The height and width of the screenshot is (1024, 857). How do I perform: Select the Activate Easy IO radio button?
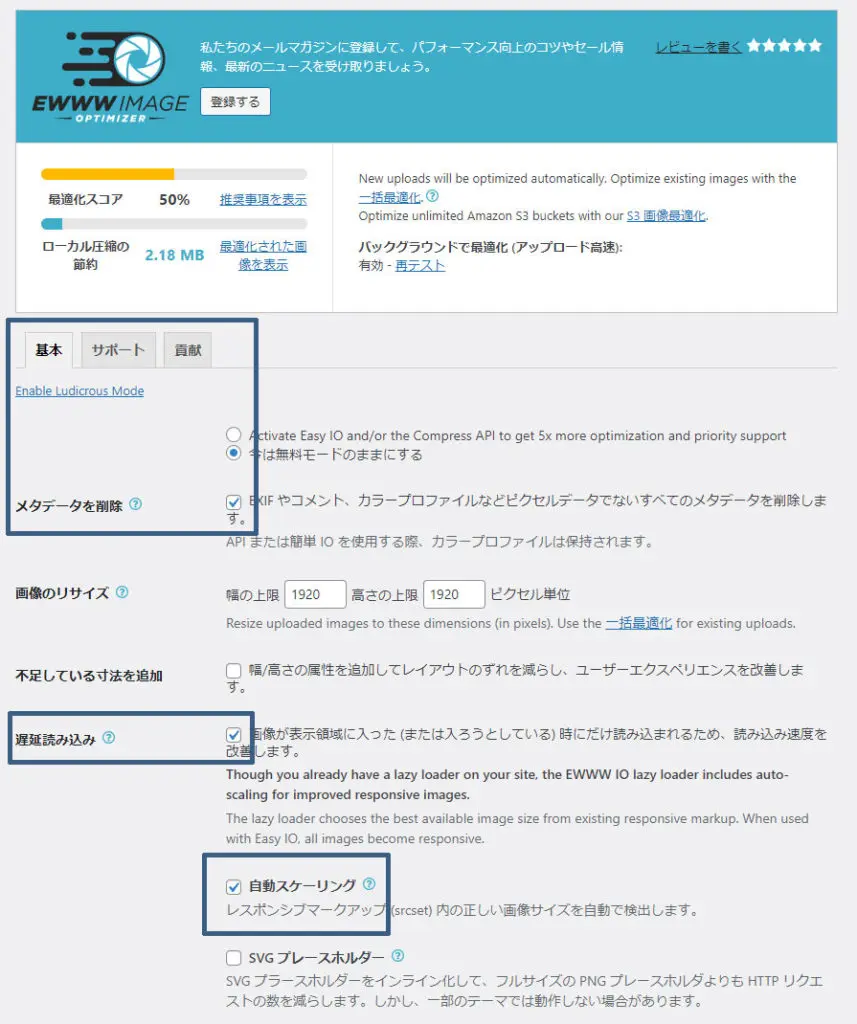coord(233,435)
